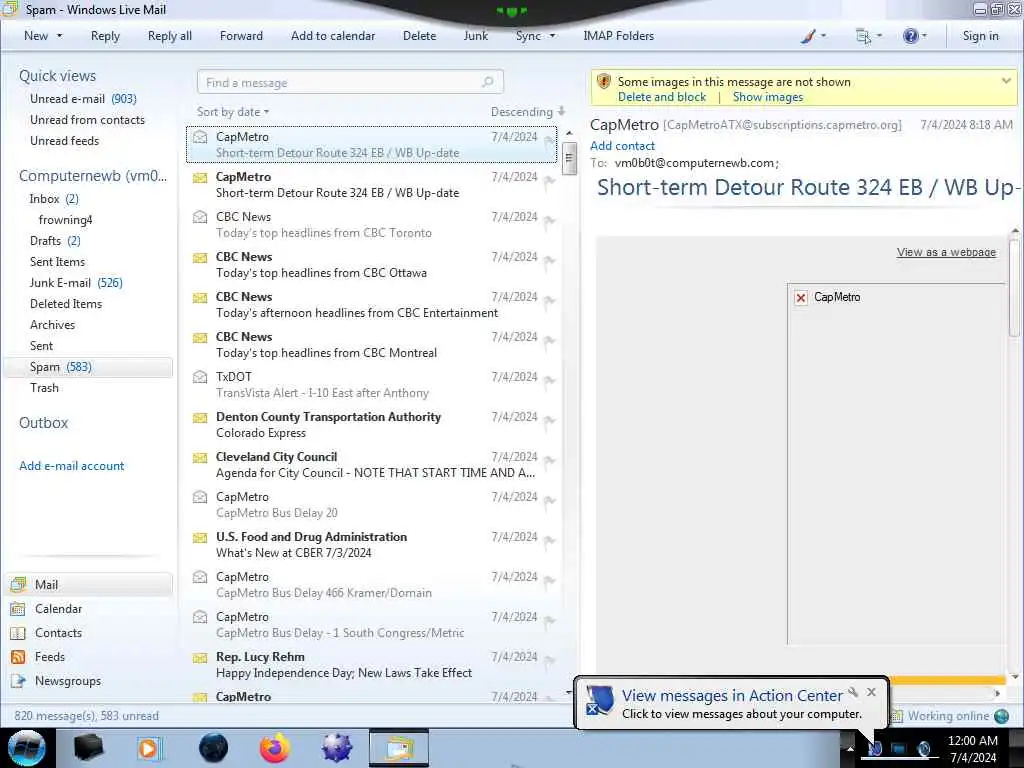This screenshot has width=1024, height=768.
Task: Open the colorize paintbrush icon in toolbar
Action: [808, 36]
